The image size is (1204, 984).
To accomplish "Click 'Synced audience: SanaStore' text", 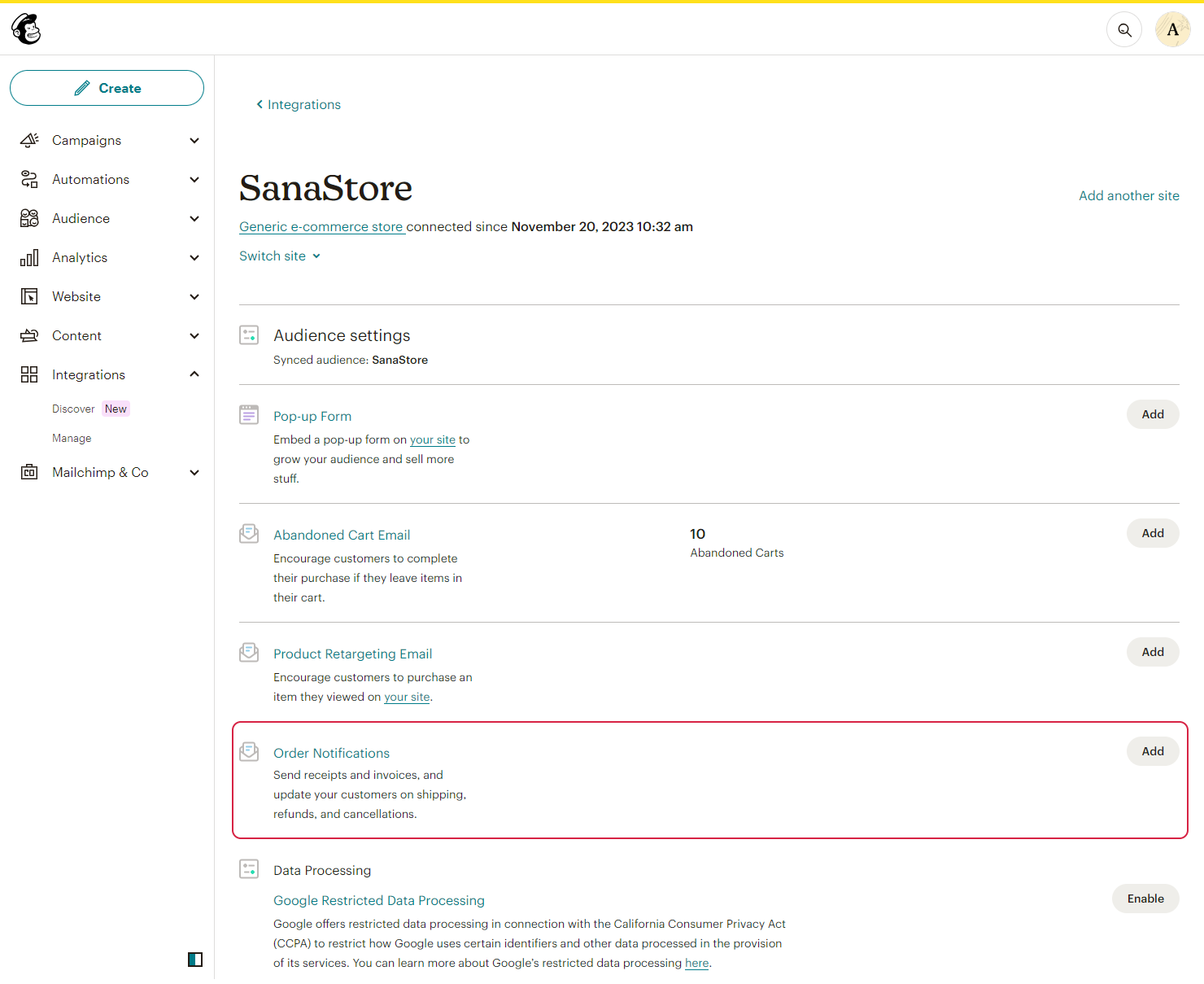I will point(351,360).
